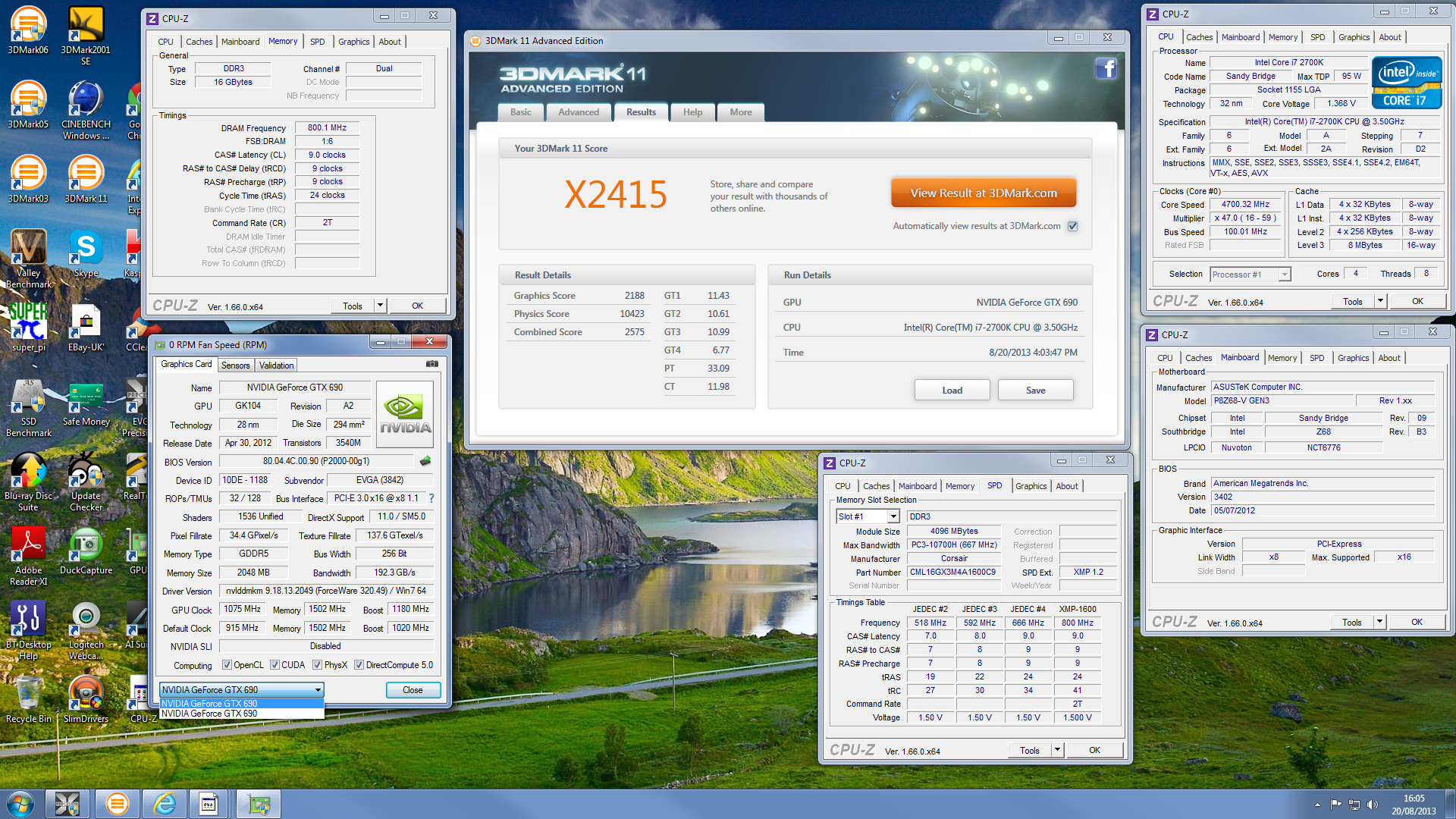Open the Sensors tab in GPU-Z
Viewport: 1456px width, 819px height.
(235, 366)
